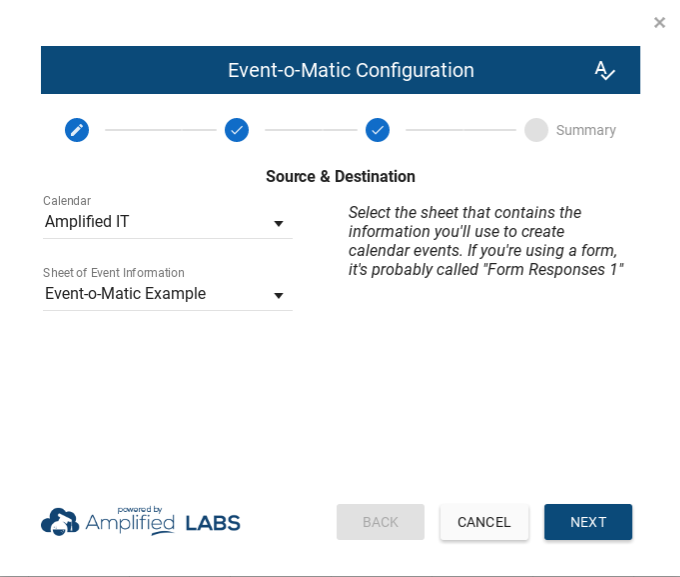This screenshot has width=680, height=577.
Task: Click the BACK button
Action: point(380,522)
